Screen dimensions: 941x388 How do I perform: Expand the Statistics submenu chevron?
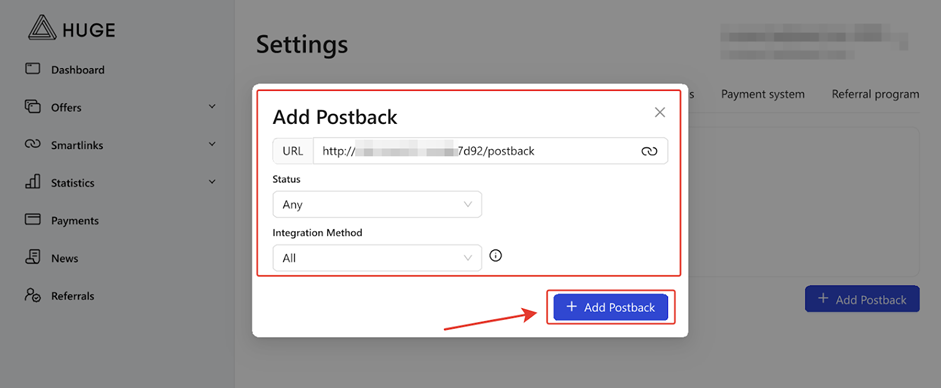[x=212, y=182]
